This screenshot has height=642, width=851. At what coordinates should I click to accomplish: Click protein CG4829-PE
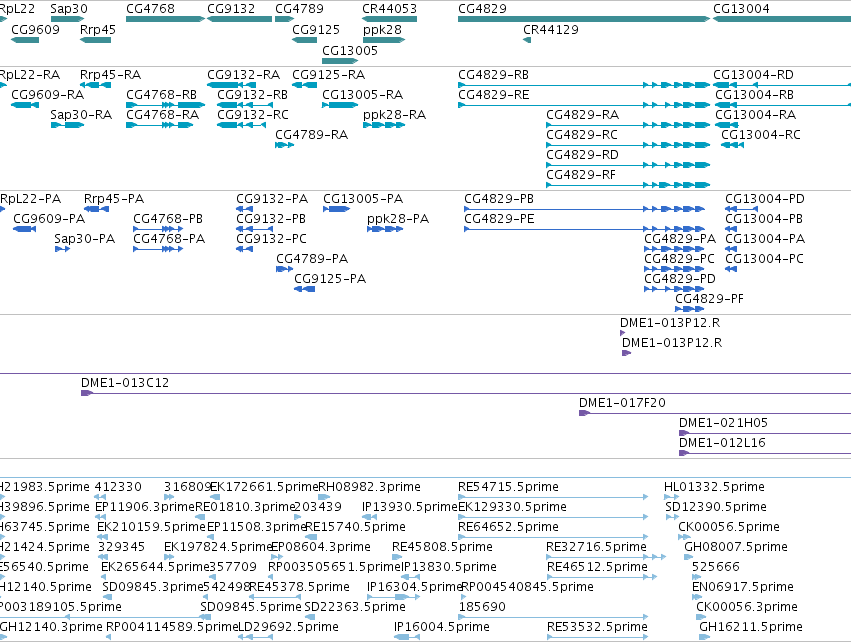point(585,230)
